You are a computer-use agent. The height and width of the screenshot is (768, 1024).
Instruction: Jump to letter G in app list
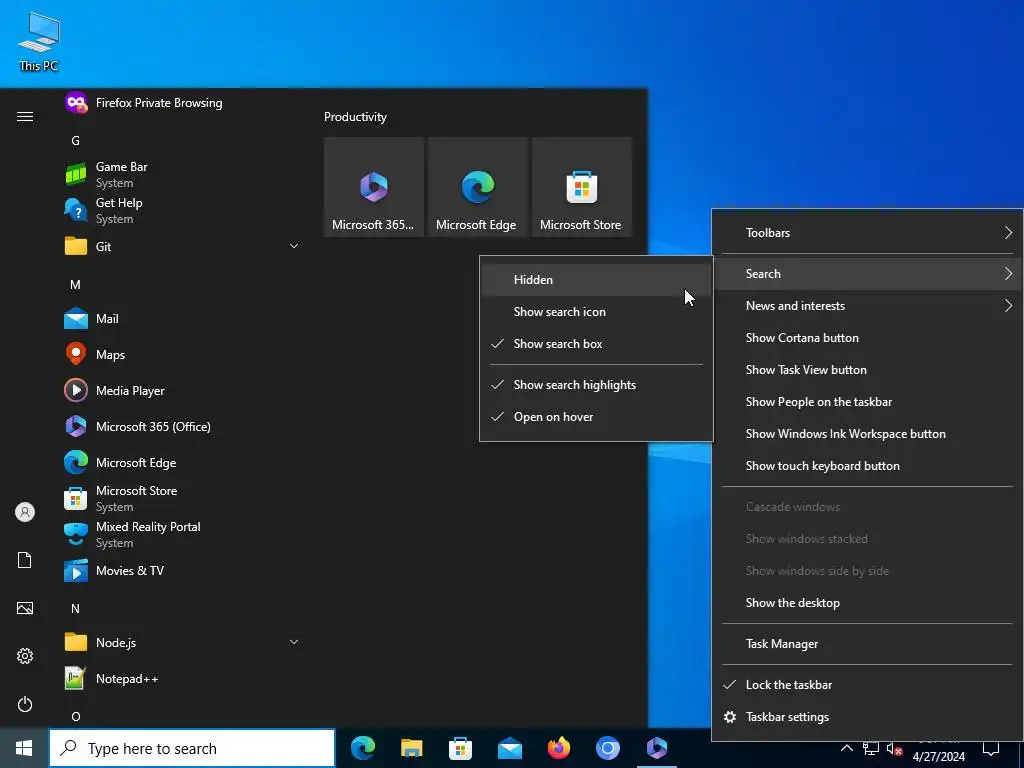coord(75,140)
